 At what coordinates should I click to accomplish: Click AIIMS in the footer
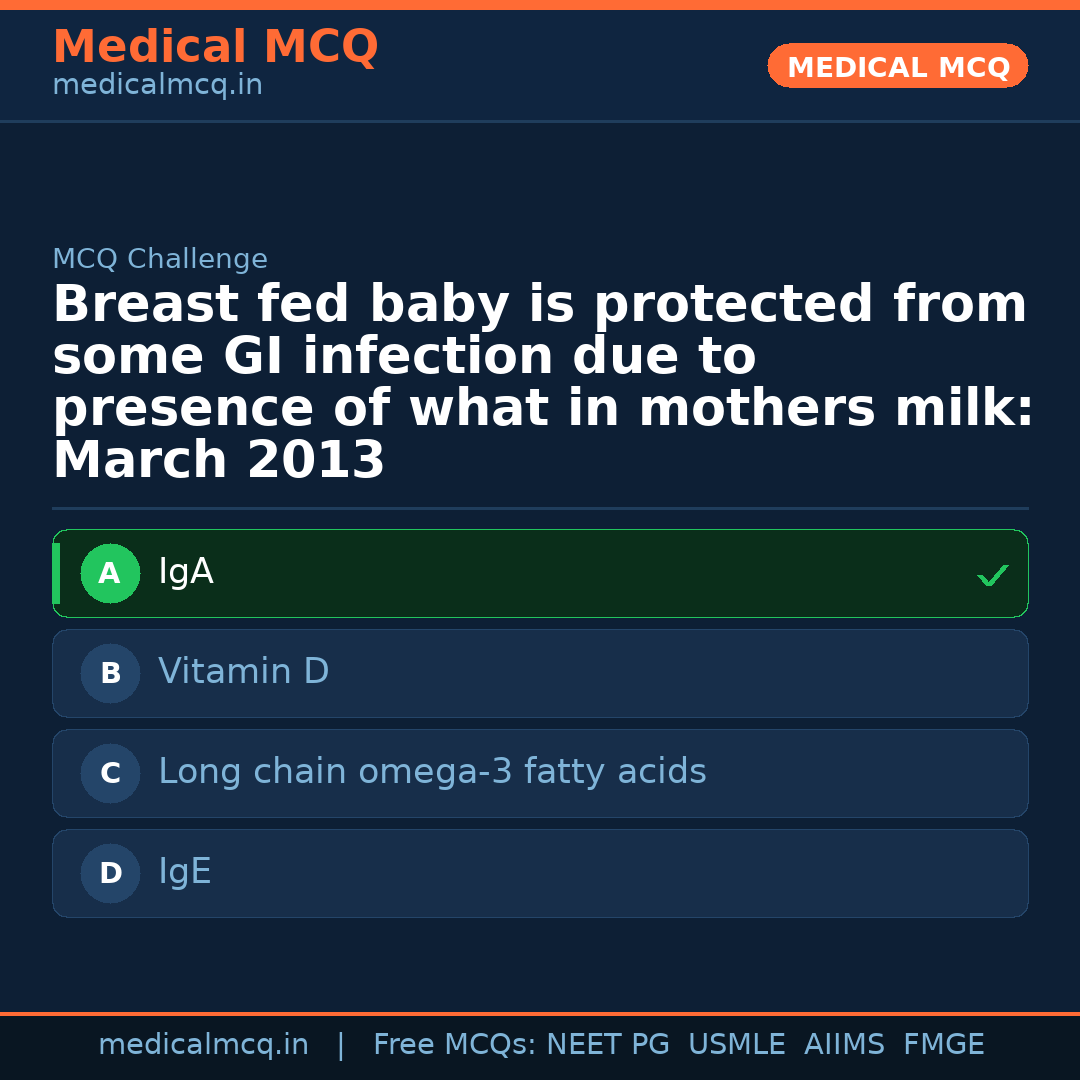point(844,1045)
